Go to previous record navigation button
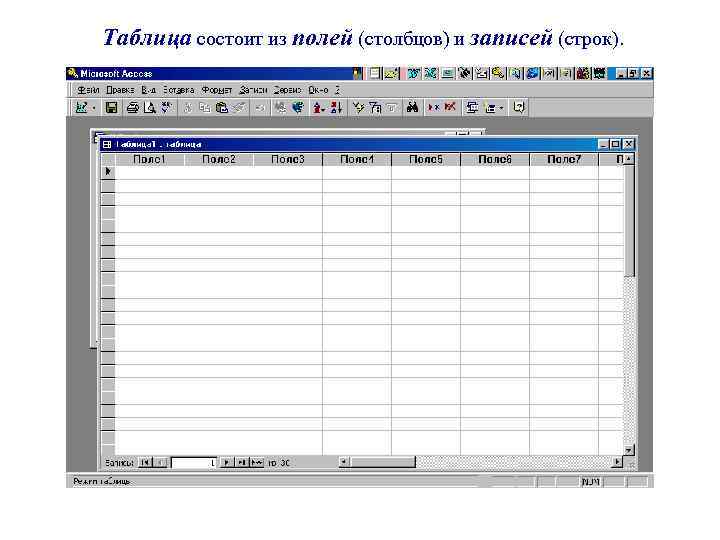The image size is (720, 540). 160,463
